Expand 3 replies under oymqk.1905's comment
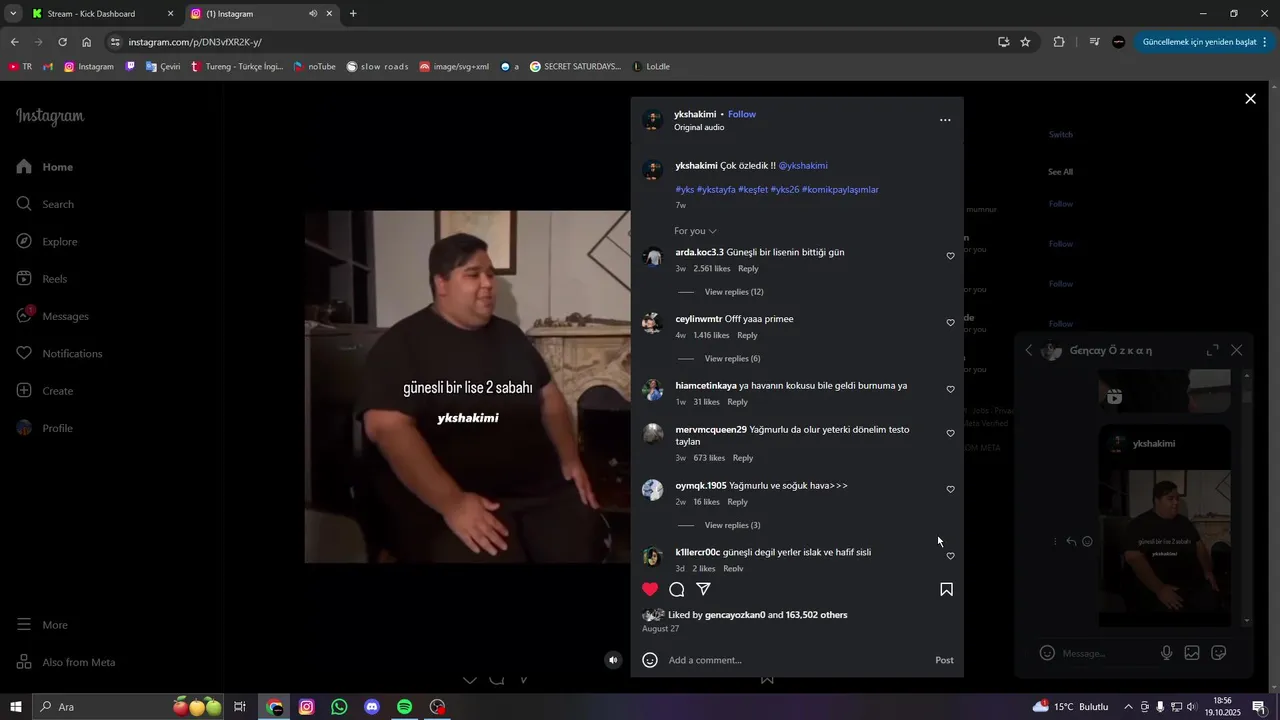This screenshot has height=720, width=1280. 732,526
